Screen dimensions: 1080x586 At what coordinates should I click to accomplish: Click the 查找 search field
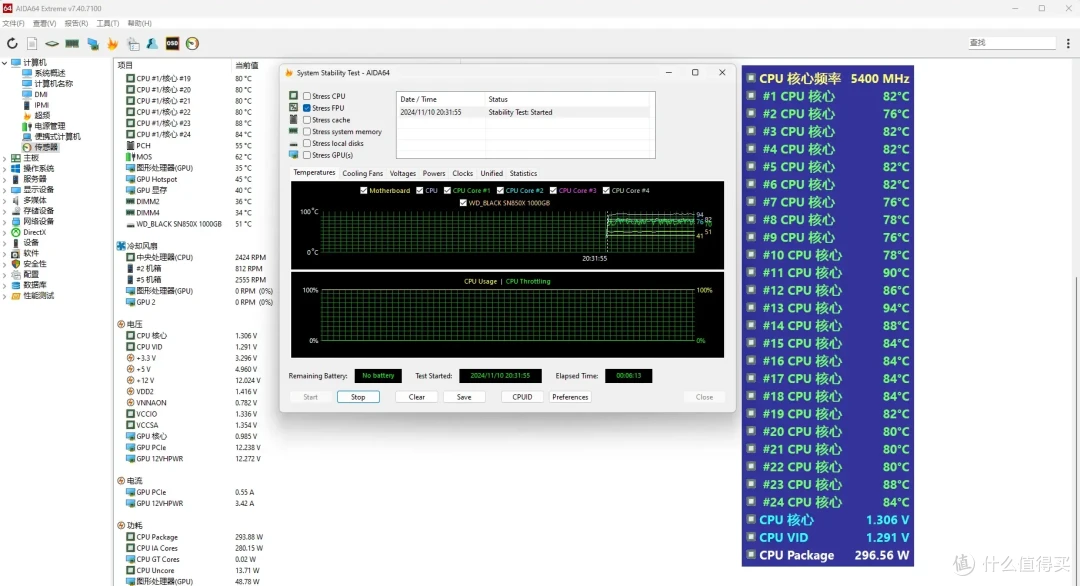point(1011,43)
